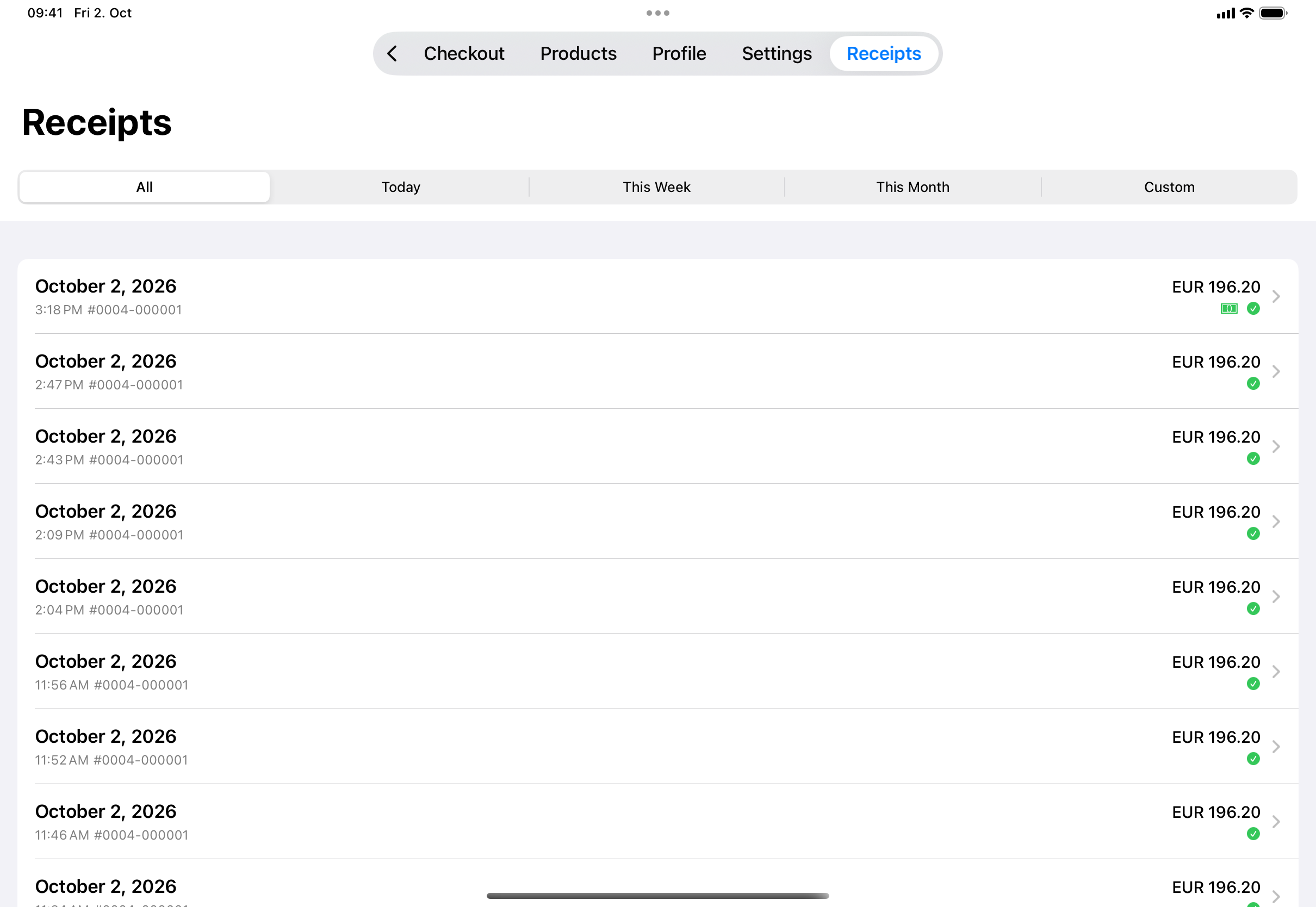Select the date title of 3:18 PM receipt

click(105, 287)
